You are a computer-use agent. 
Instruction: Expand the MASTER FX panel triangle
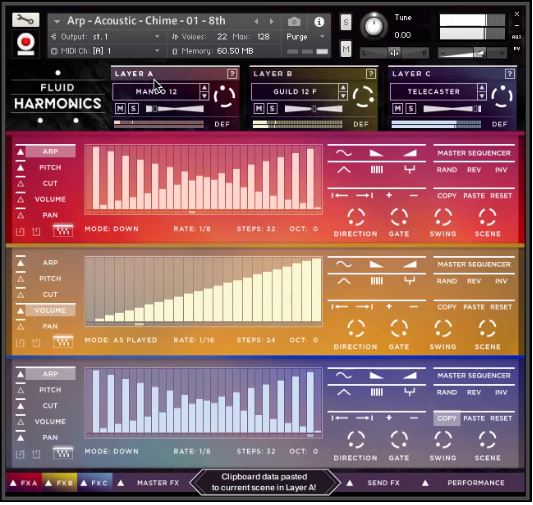(120, 483)
